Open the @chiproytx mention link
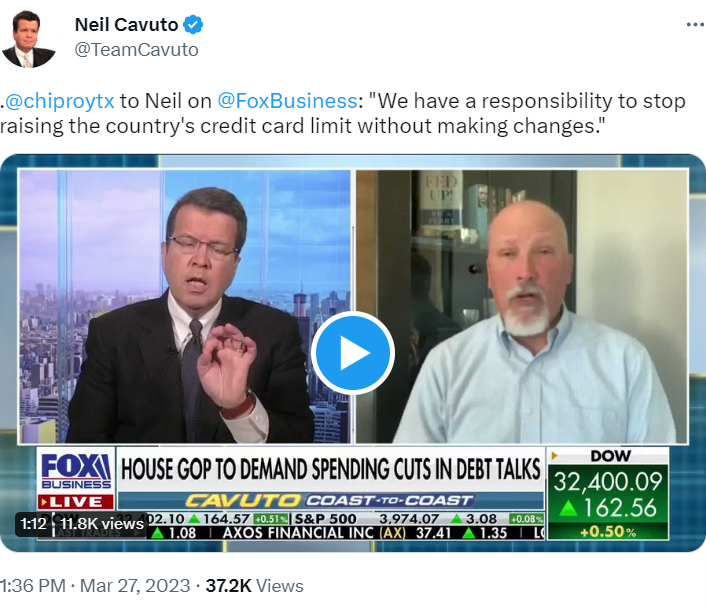The width and height of the screenshot is (706, 608). point(59,101)
